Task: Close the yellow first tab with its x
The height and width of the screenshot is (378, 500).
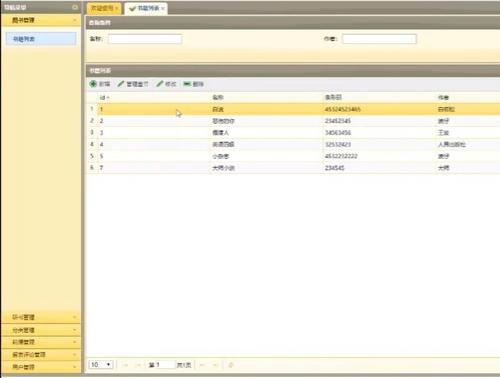Action: click(117, 8)
